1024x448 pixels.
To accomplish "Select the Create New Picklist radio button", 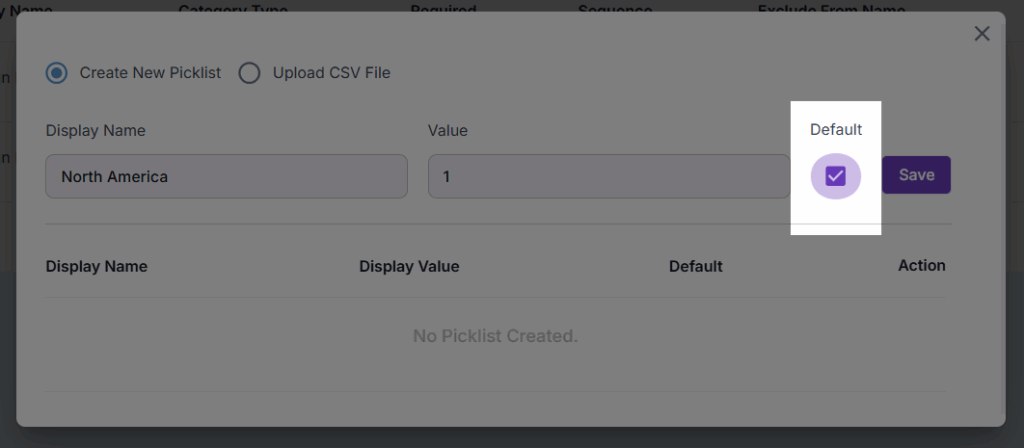I will point(57,72).
